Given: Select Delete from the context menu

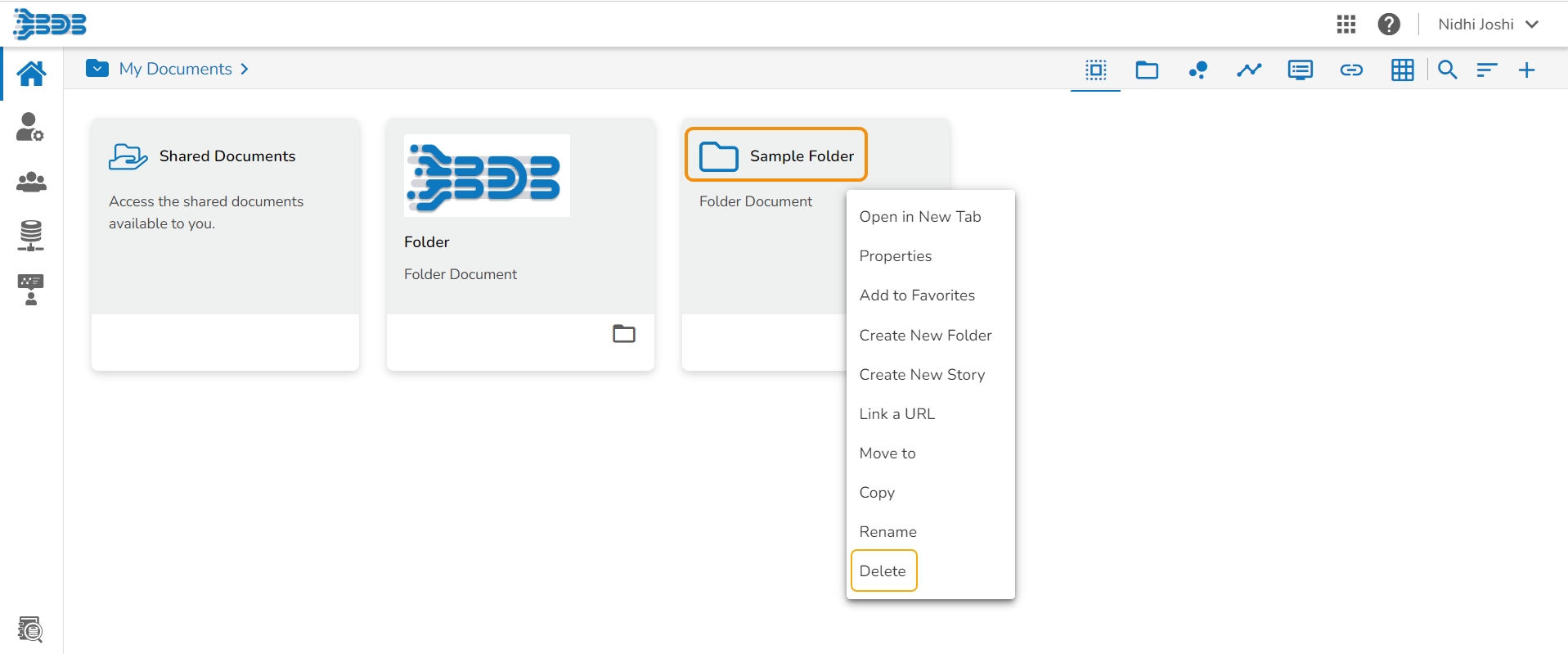Looking at the screenshot, I should [883, 571].
